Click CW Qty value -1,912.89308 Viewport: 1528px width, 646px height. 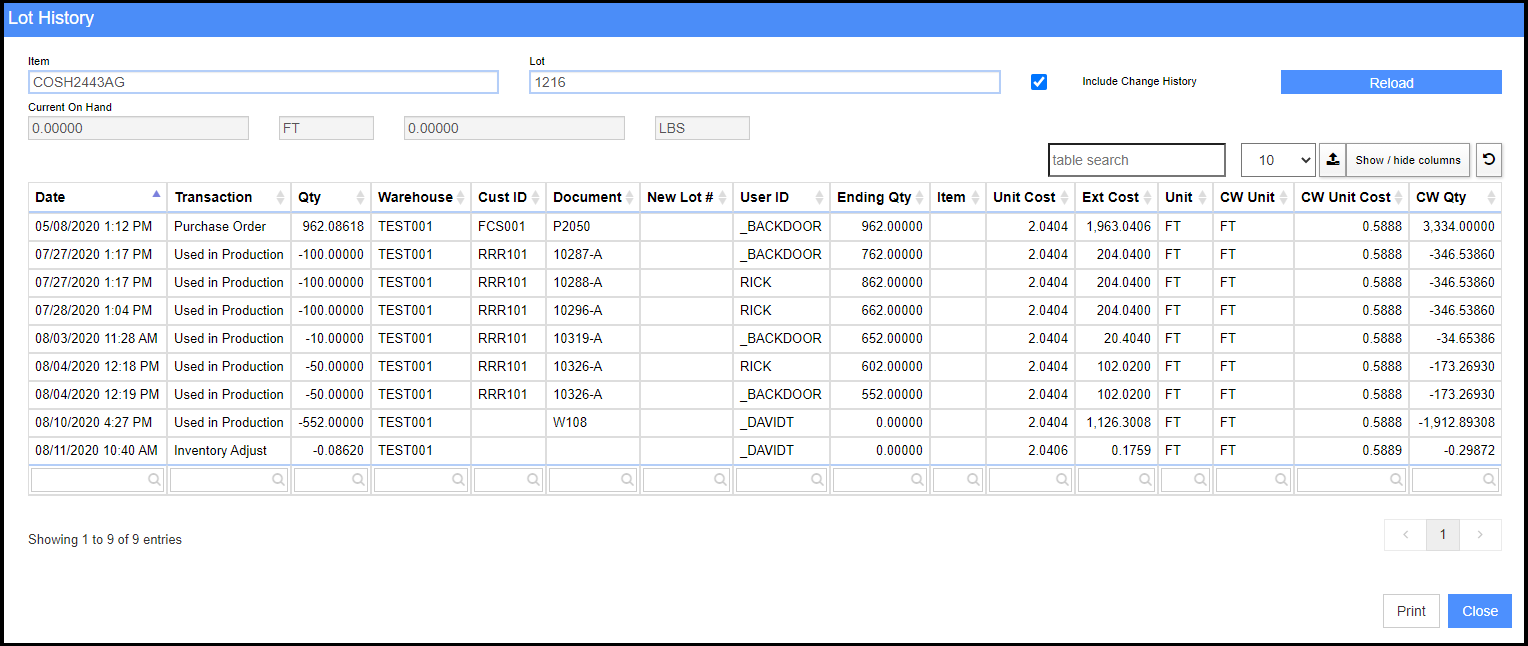click(1456, 422)
